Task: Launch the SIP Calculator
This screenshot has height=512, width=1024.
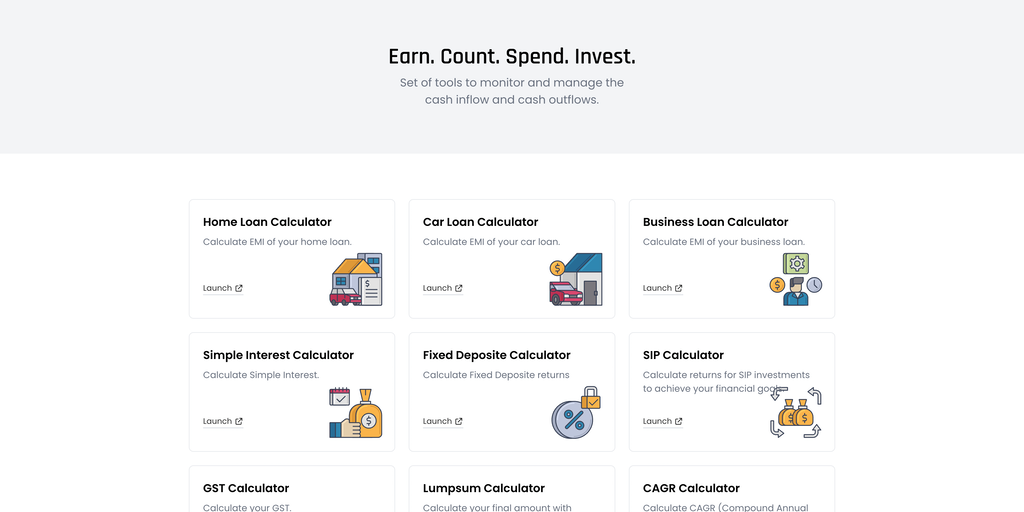Action: [x=658, y=421]
